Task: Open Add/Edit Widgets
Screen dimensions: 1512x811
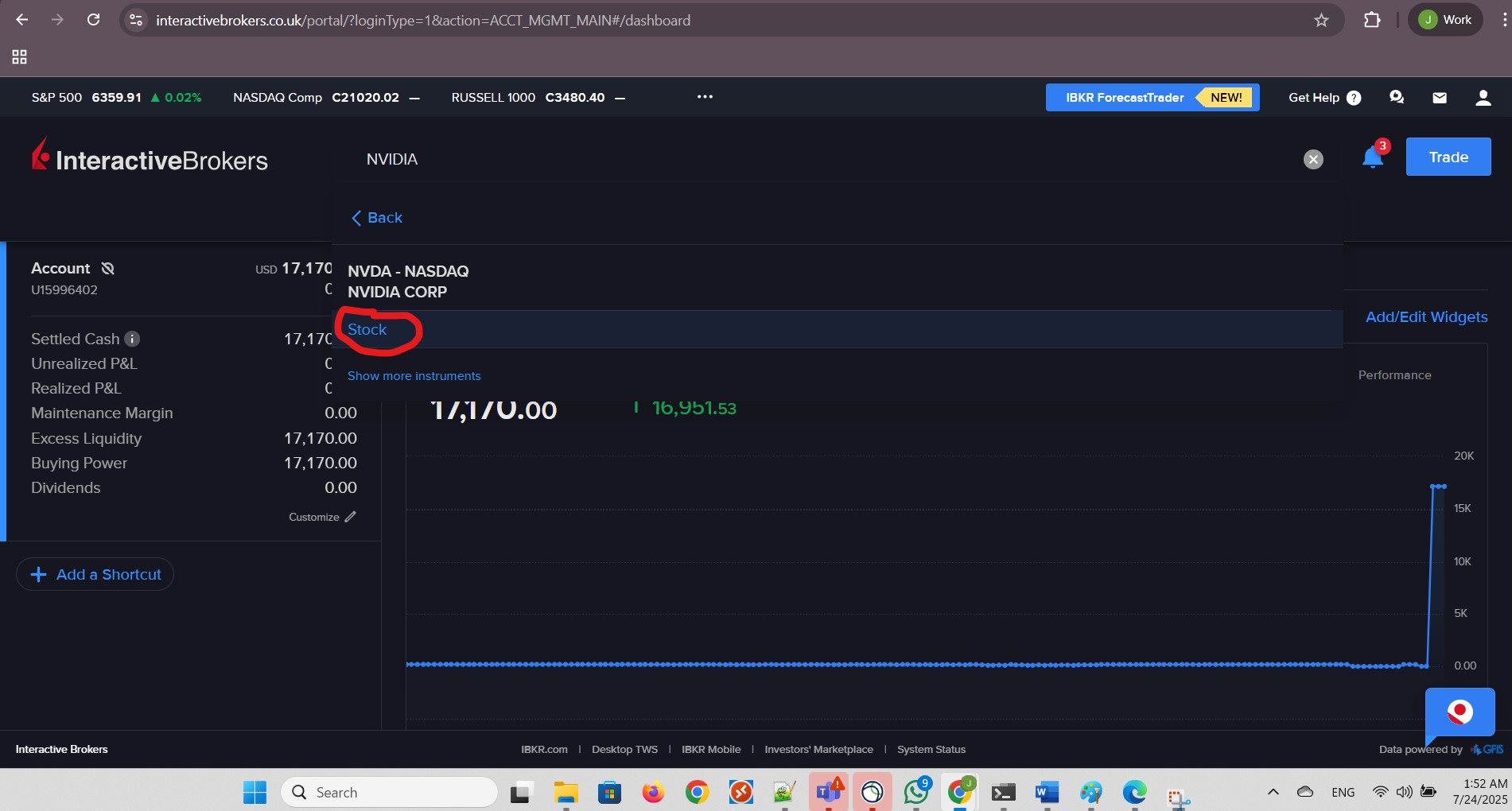Action: [1426, 316]
